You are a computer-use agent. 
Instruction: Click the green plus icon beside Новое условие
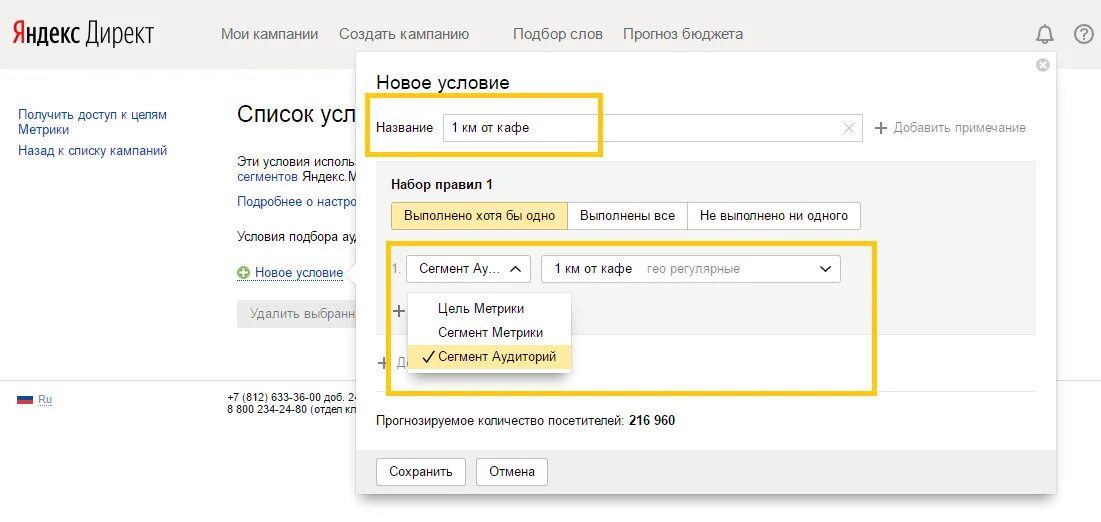244,273
